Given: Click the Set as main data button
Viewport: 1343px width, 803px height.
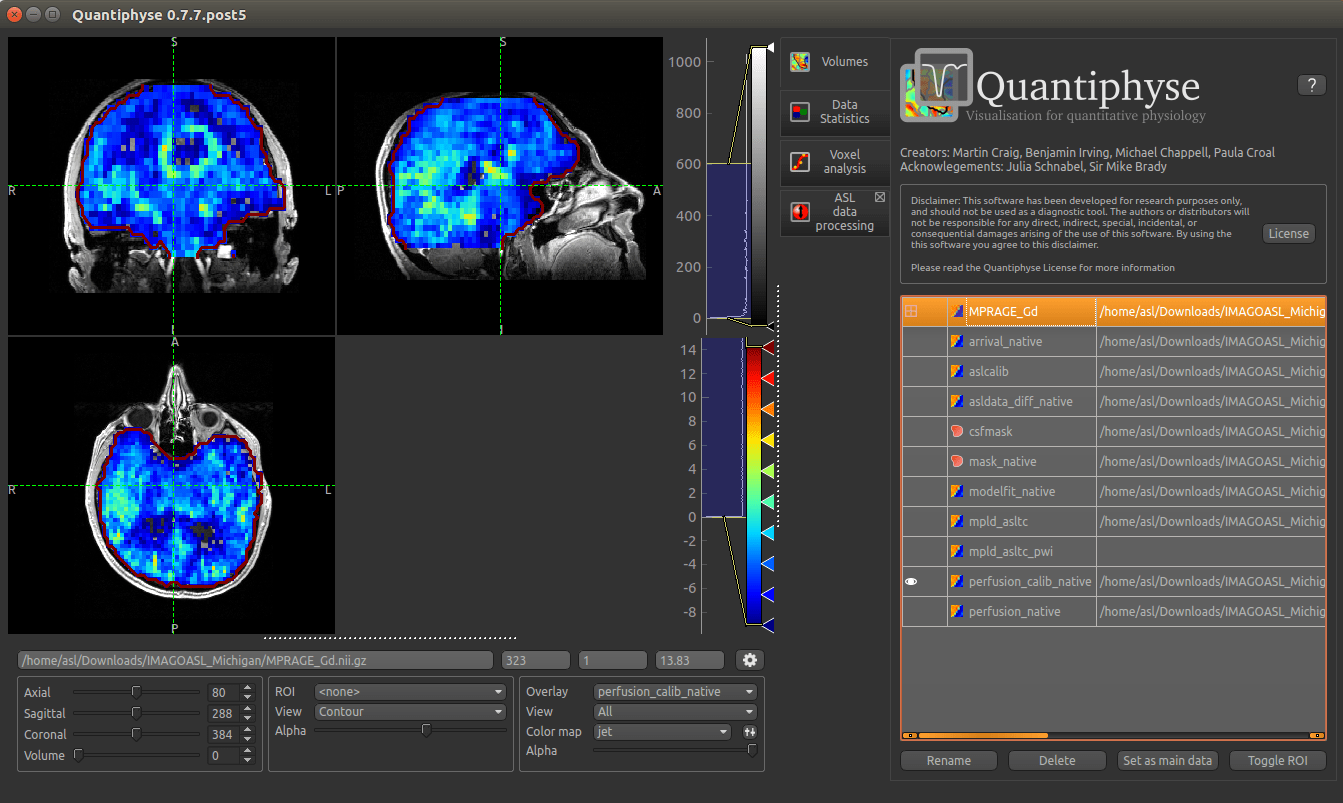Looking at the screenshot, I should coord(1167,760).
